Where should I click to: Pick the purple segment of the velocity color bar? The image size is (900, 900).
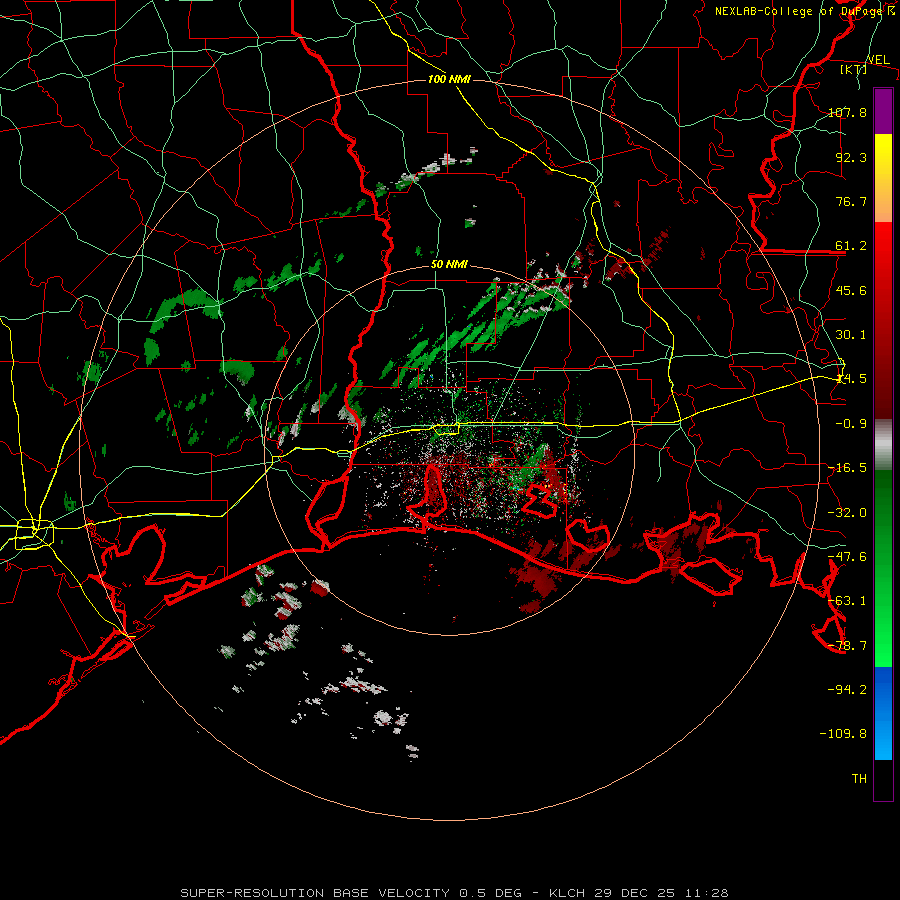tap(883, 111)
